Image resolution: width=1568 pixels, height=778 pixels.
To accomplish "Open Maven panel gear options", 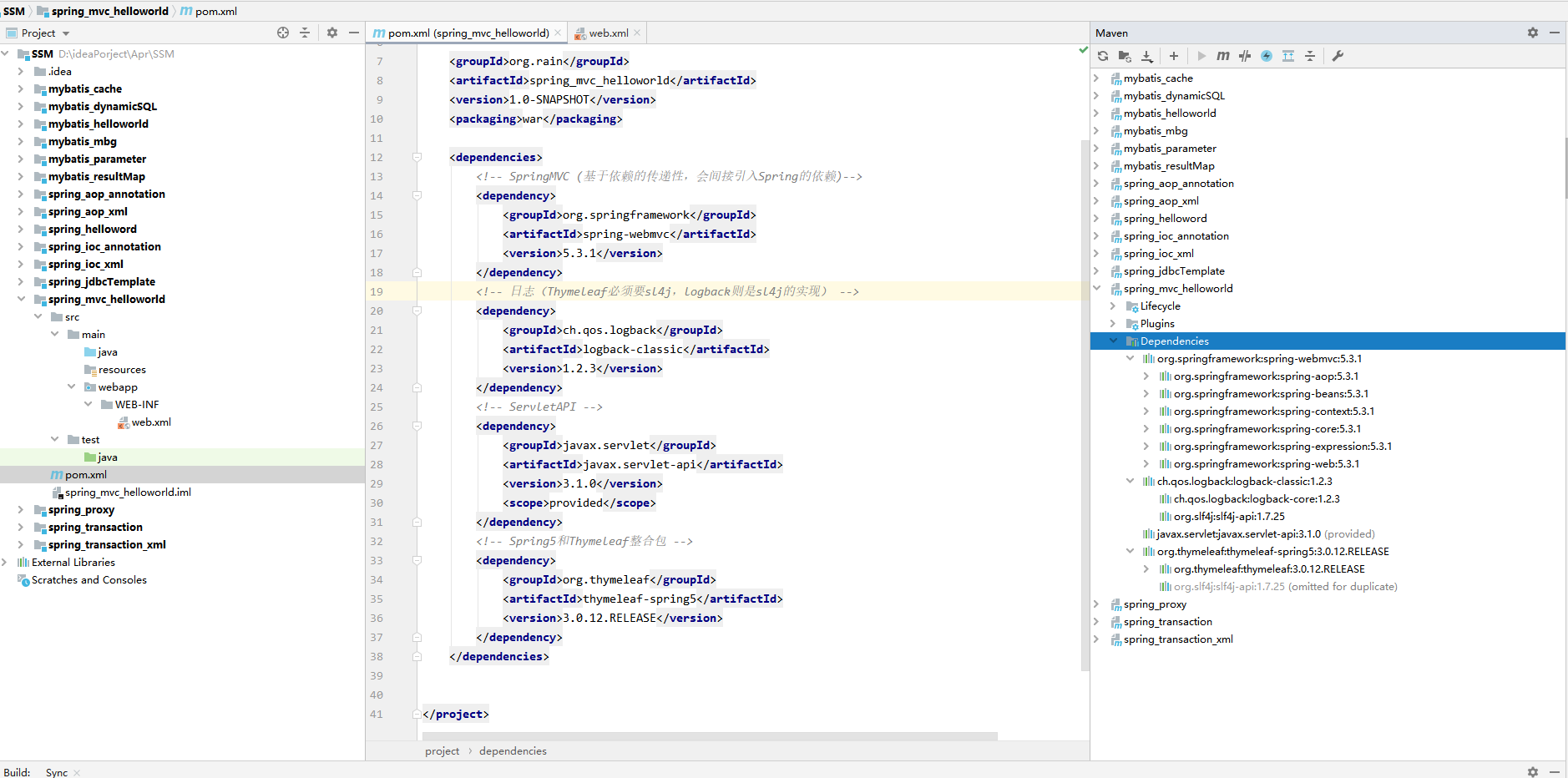I will coord(1533,33).
